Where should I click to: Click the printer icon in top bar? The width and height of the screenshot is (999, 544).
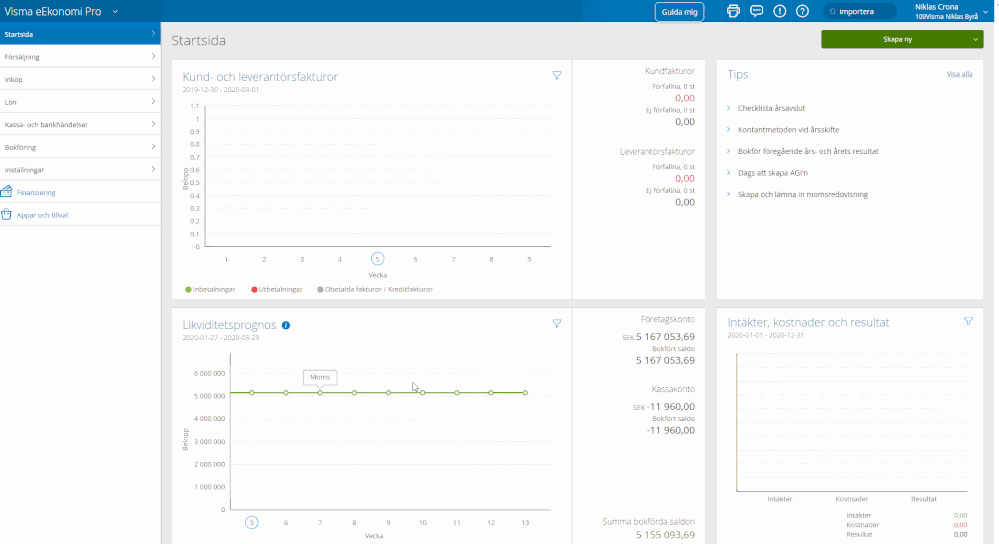(x=733, y=11)
